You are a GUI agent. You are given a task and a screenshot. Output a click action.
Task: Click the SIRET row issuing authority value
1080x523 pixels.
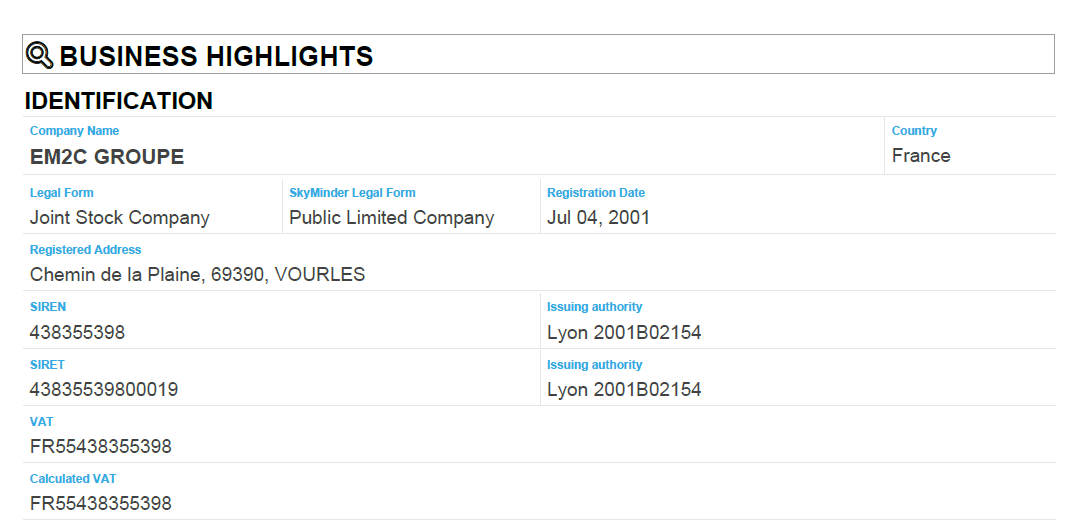(624, 390)
